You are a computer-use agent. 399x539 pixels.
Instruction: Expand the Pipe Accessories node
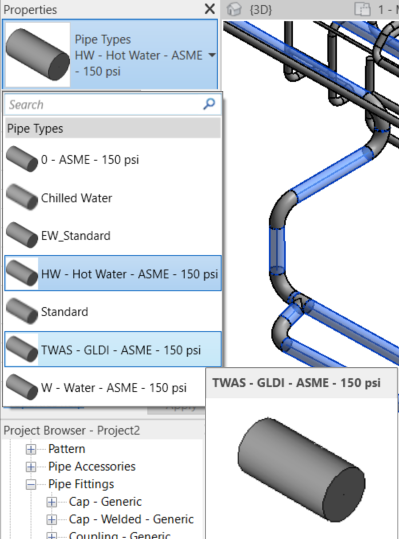(x=31, y=466)
